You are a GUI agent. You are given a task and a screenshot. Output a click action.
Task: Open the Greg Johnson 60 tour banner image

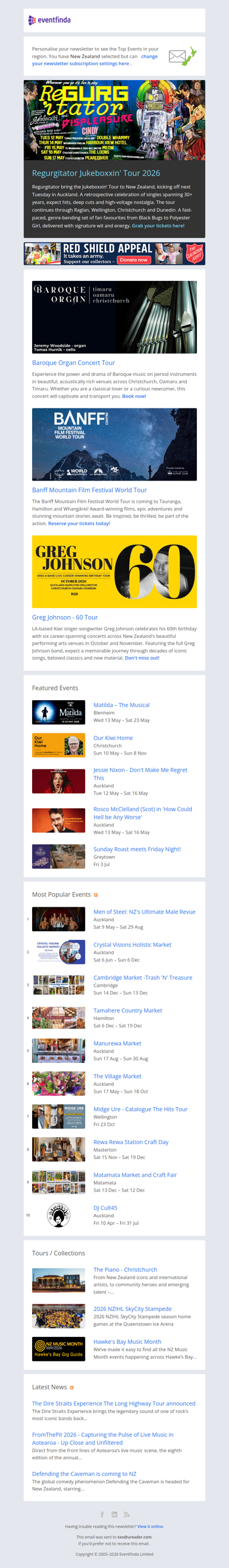(x=114, y=571)
